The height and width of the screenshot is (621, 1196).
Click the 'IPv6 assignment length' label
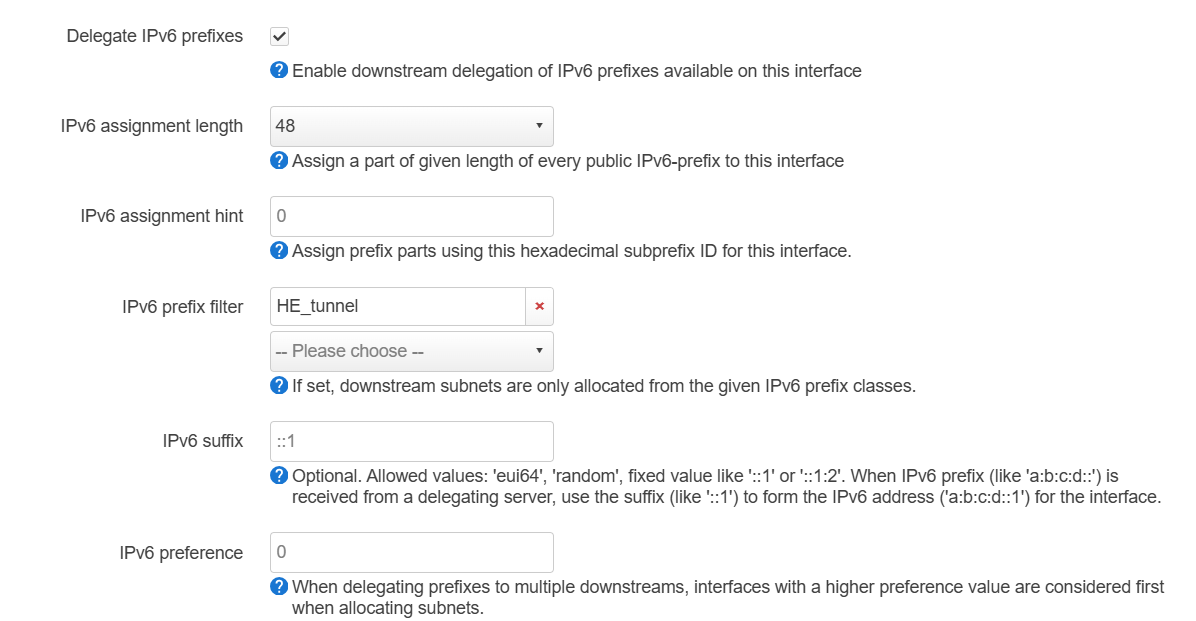152,126
